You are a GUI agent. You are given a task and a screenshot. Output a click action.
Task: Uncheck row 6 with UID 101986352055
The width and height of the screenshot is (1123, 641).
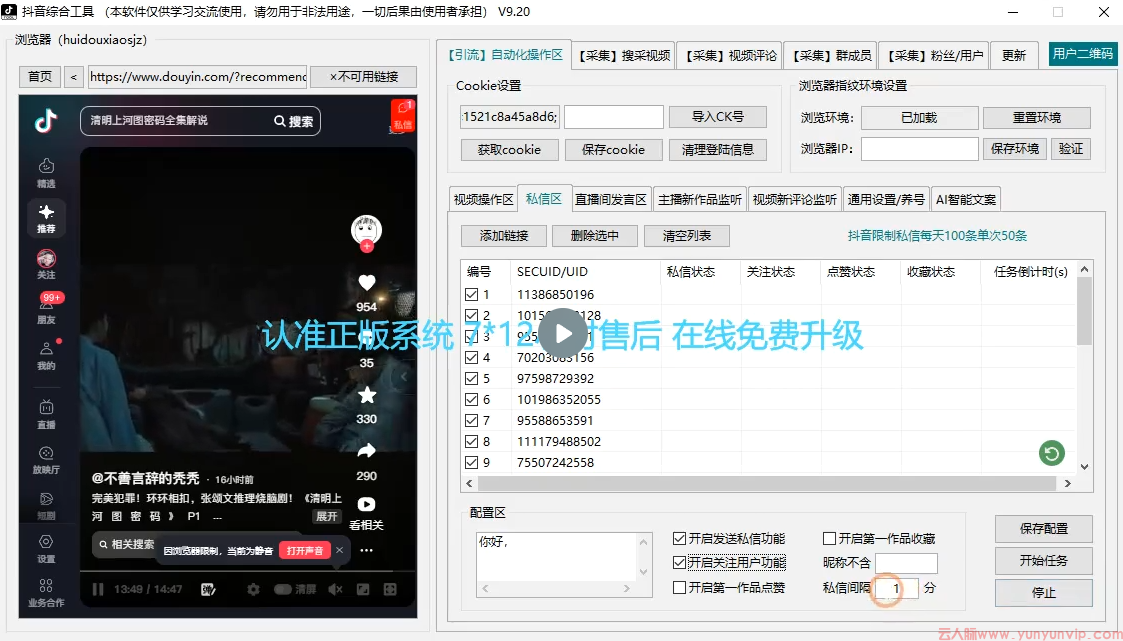471,400
